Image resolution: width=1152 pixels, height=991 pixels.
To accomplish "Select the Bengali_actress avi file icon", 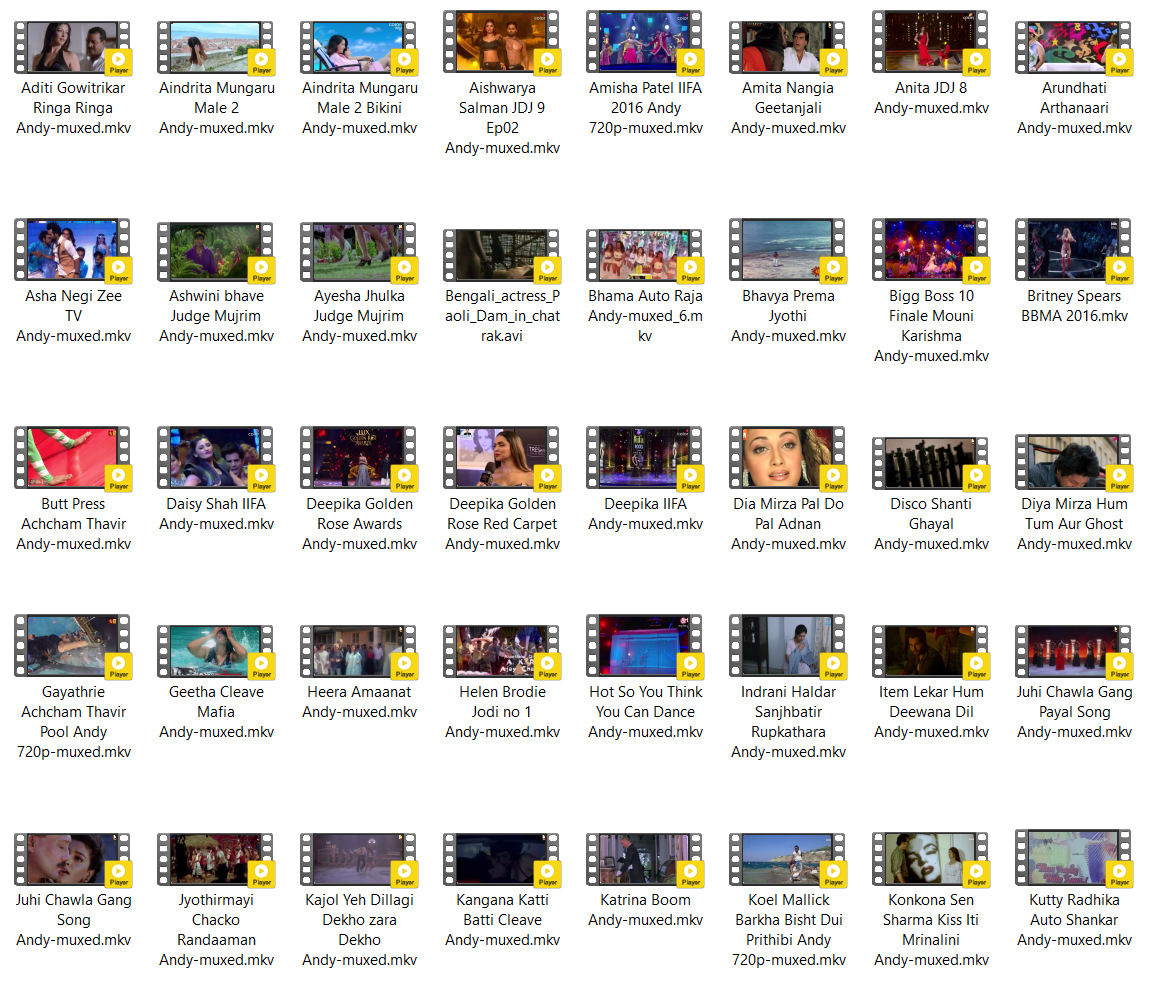I will coord(502,256).
